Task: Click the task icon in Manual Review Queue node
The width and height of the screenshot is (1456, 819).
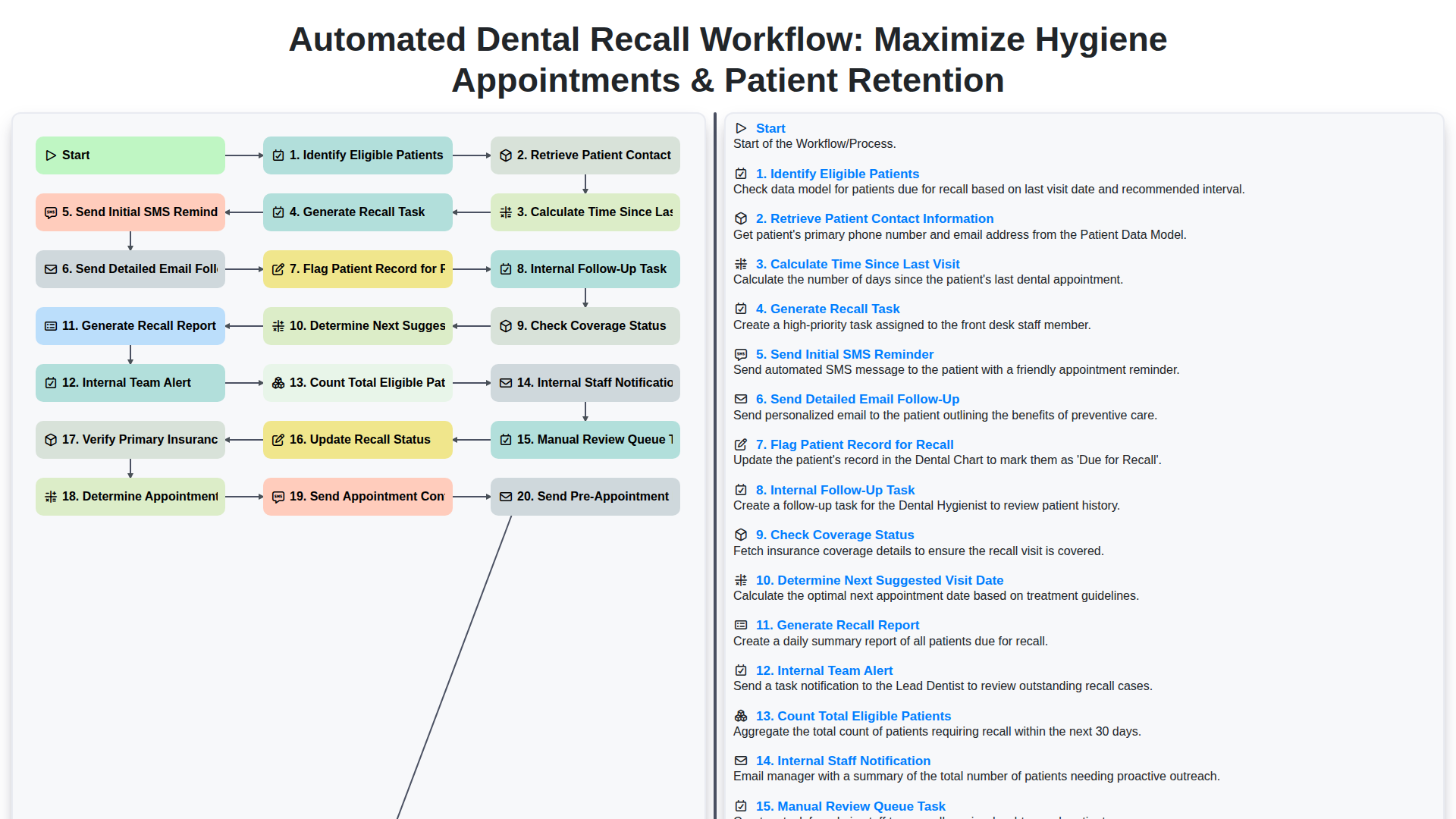Action: click(x=506, y=440)
